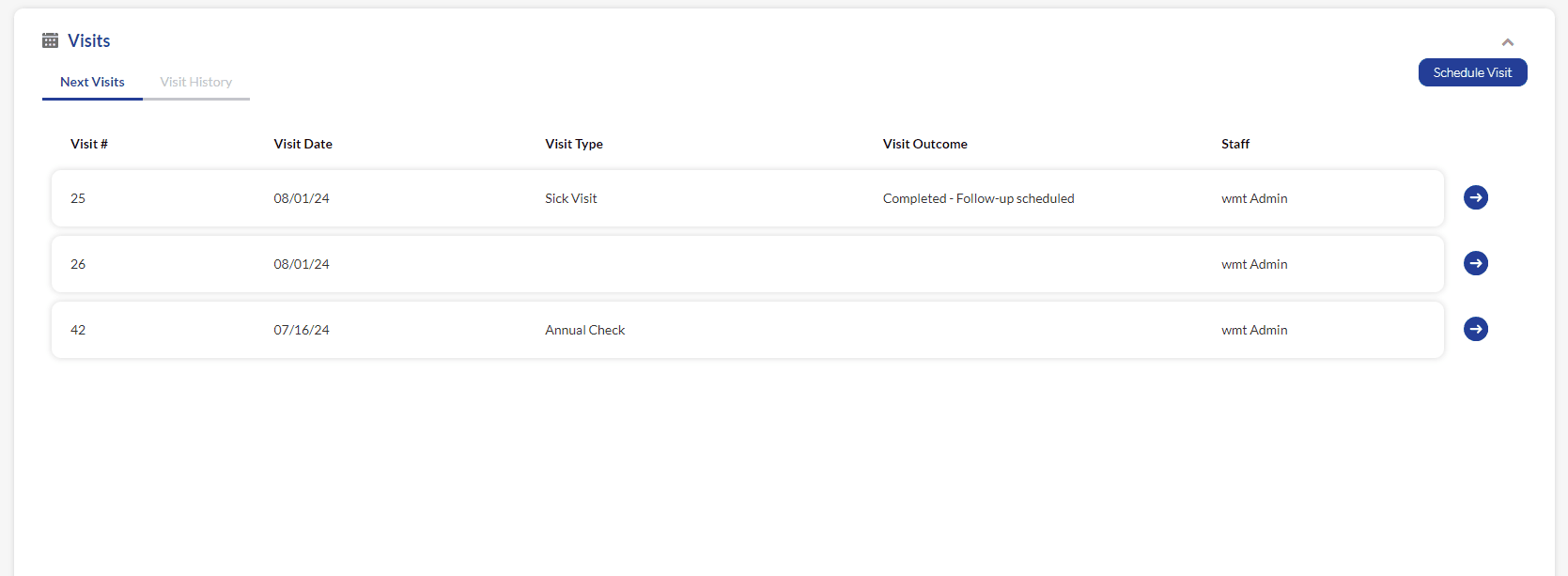Click the Annual Check type cell

pos(584,330)
